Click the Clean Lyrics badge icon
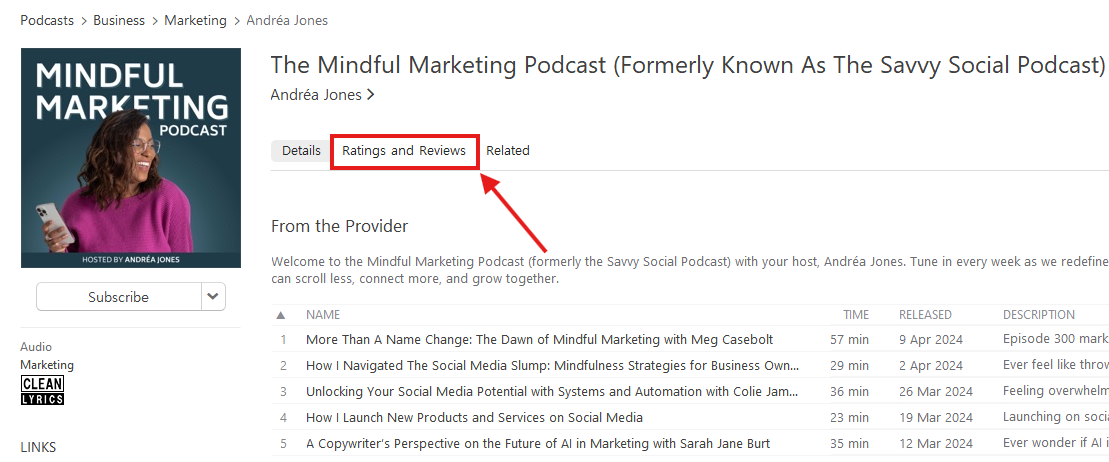Viewport: 1109px width, 462px height. coord(42,391)
